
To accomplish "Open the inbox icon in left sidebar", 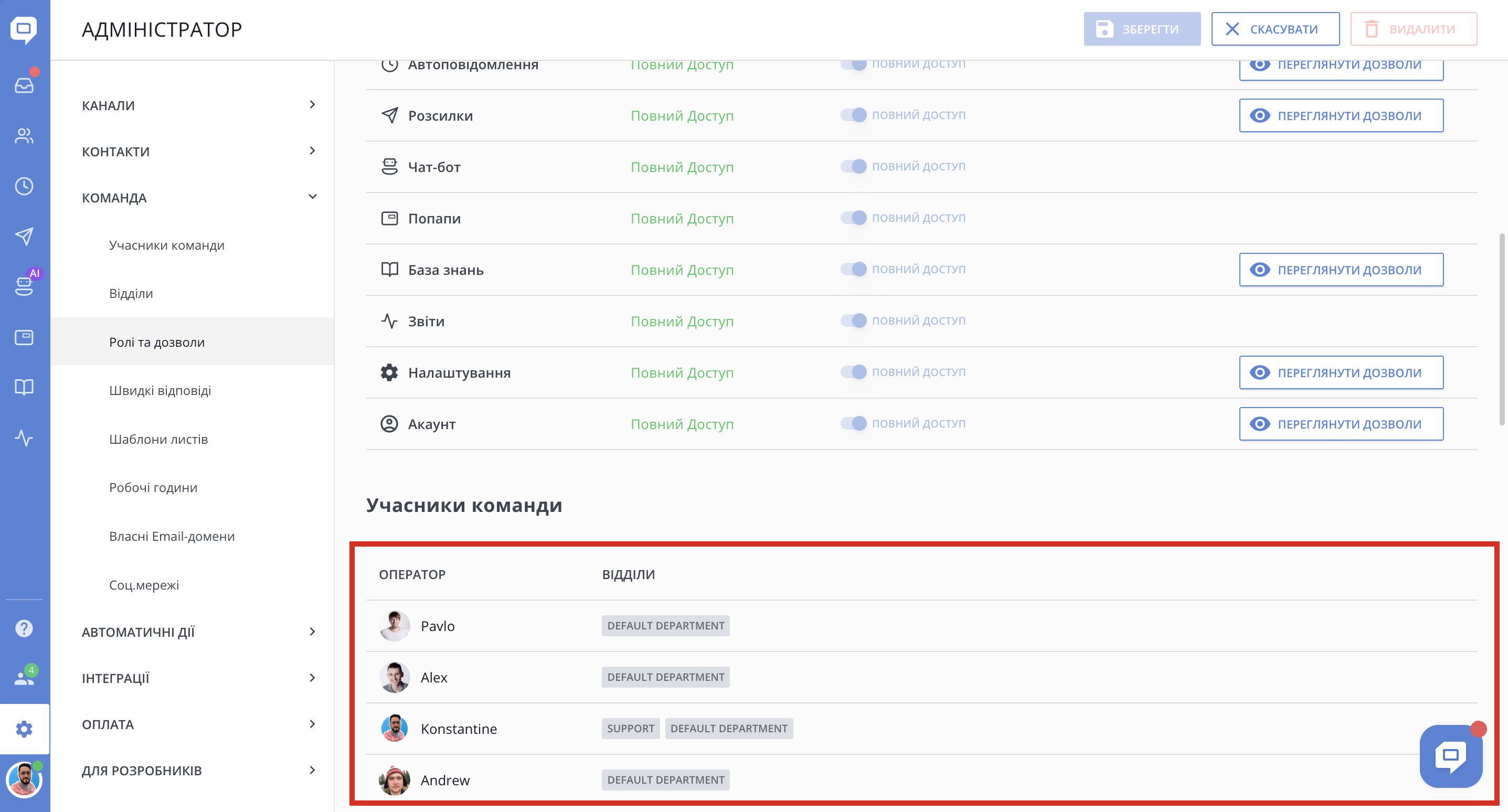I will point(24,86).
